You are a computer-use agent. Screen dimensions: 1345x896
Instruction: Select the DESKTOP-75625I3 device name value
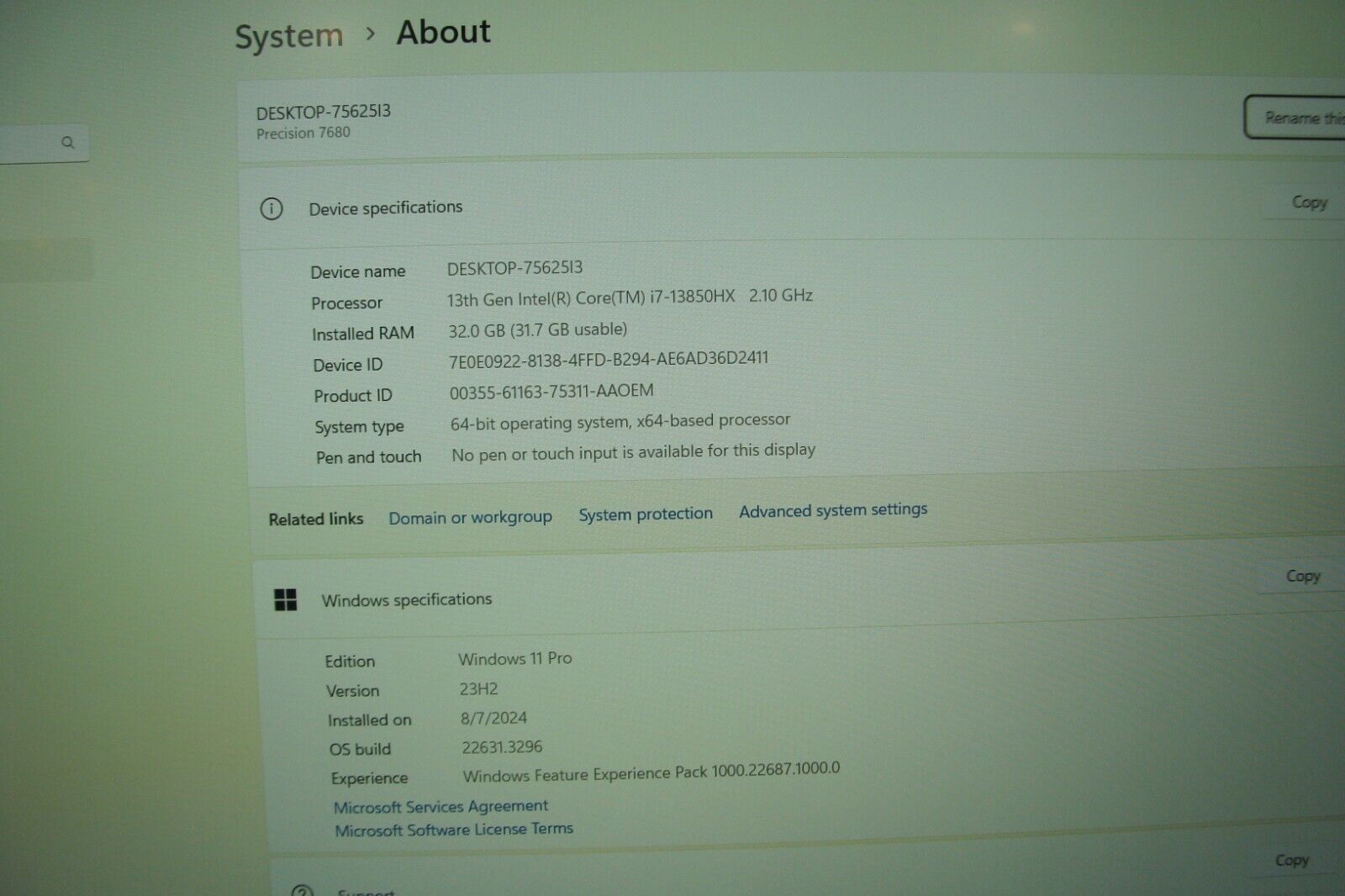514,268
